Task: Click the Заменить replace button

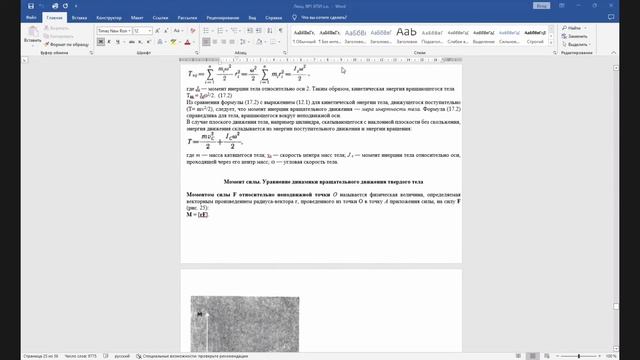Action: tap(575, 36)
